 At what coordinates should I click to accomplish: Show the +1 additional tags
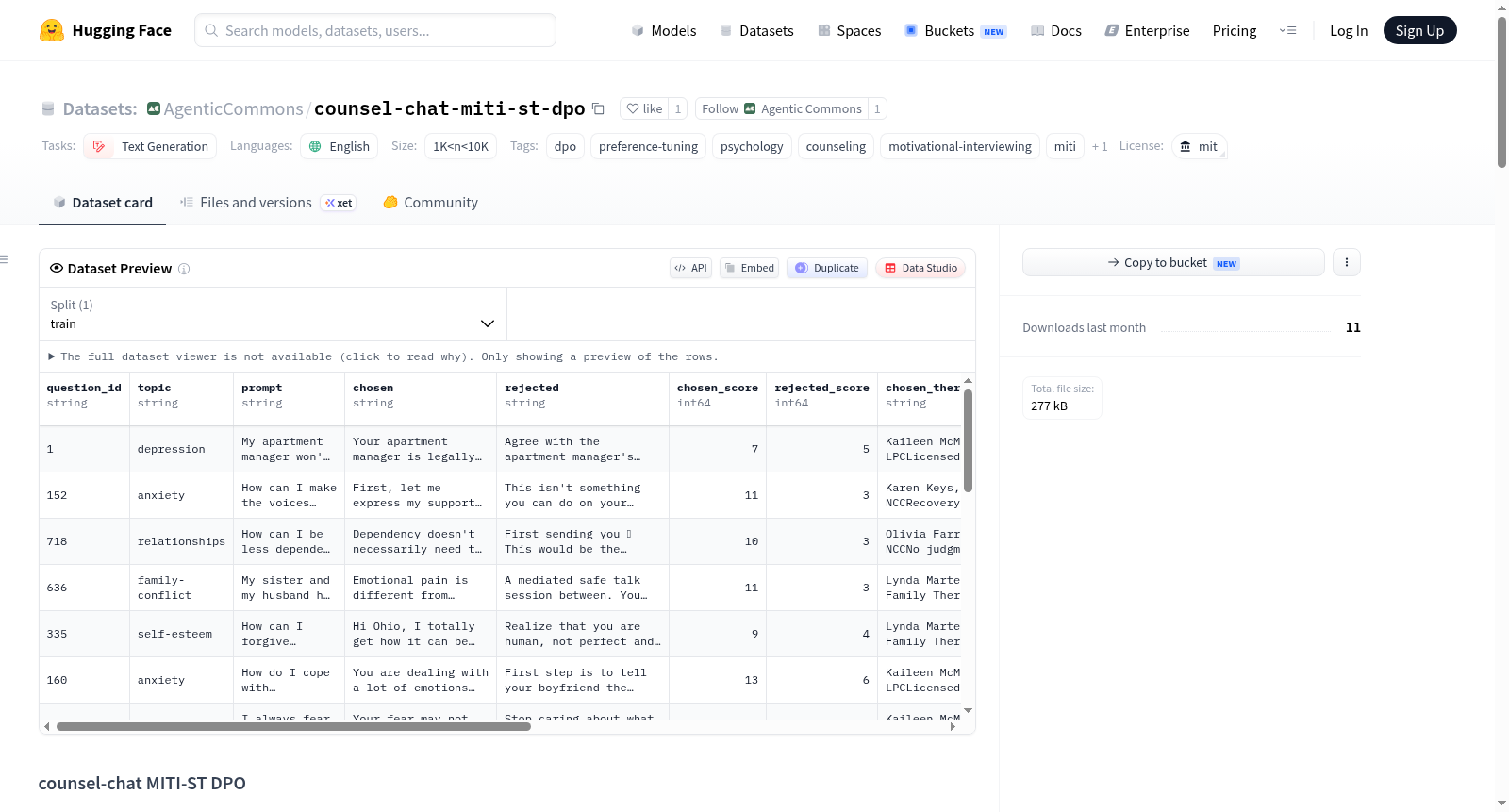point(1100,146)
